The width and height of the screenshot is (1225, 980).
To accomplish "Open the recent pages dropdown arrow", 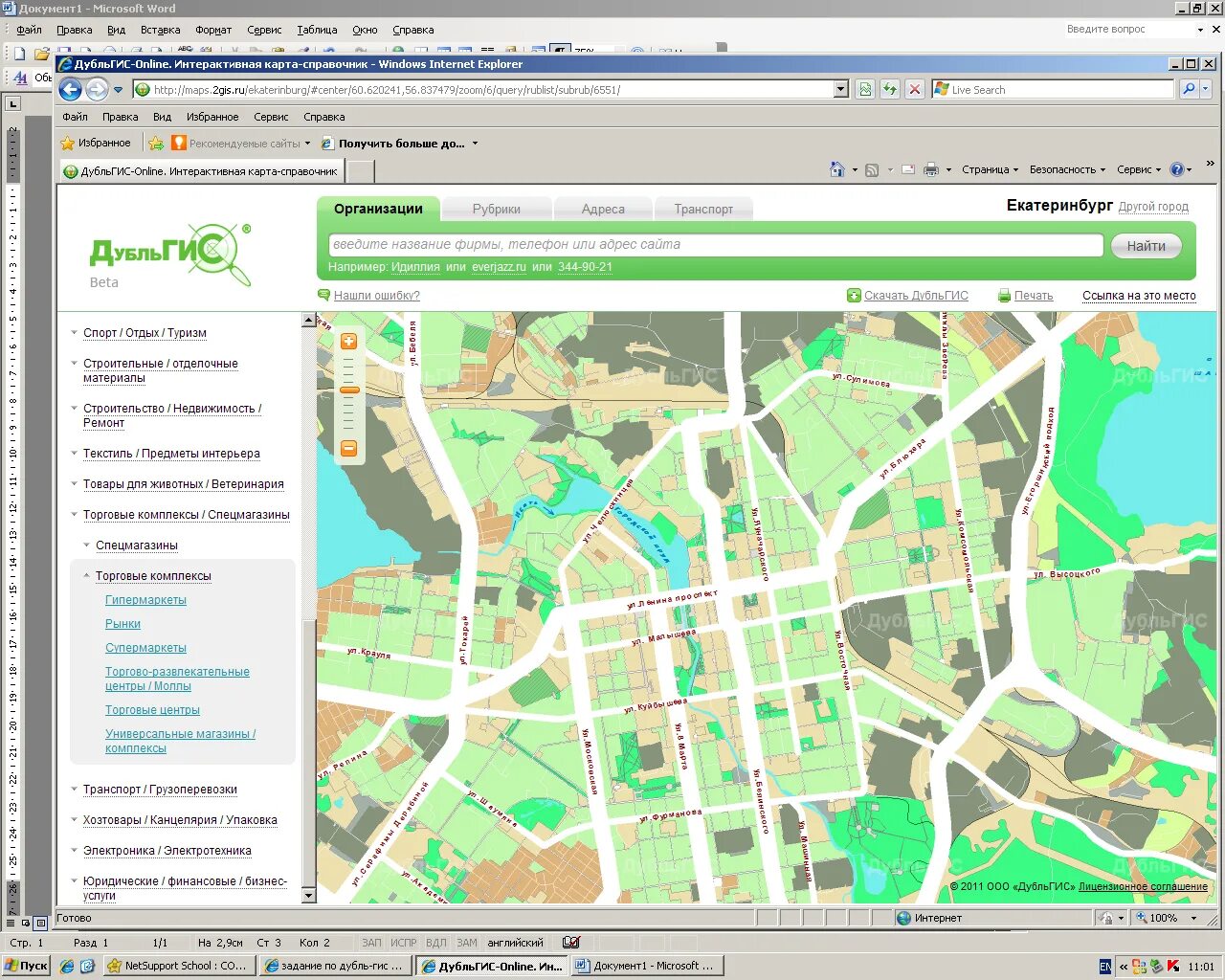I will [x=119, y=90].
